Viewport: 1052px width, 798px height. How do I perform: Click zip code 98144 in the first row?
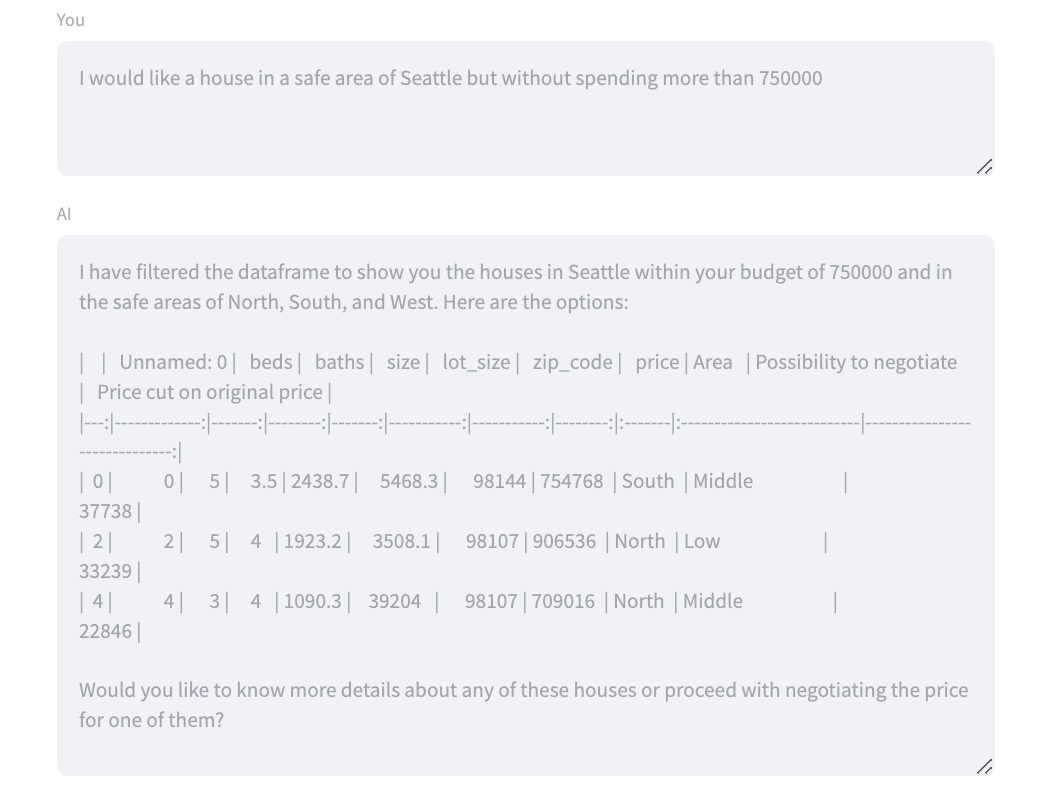[503, 481]
